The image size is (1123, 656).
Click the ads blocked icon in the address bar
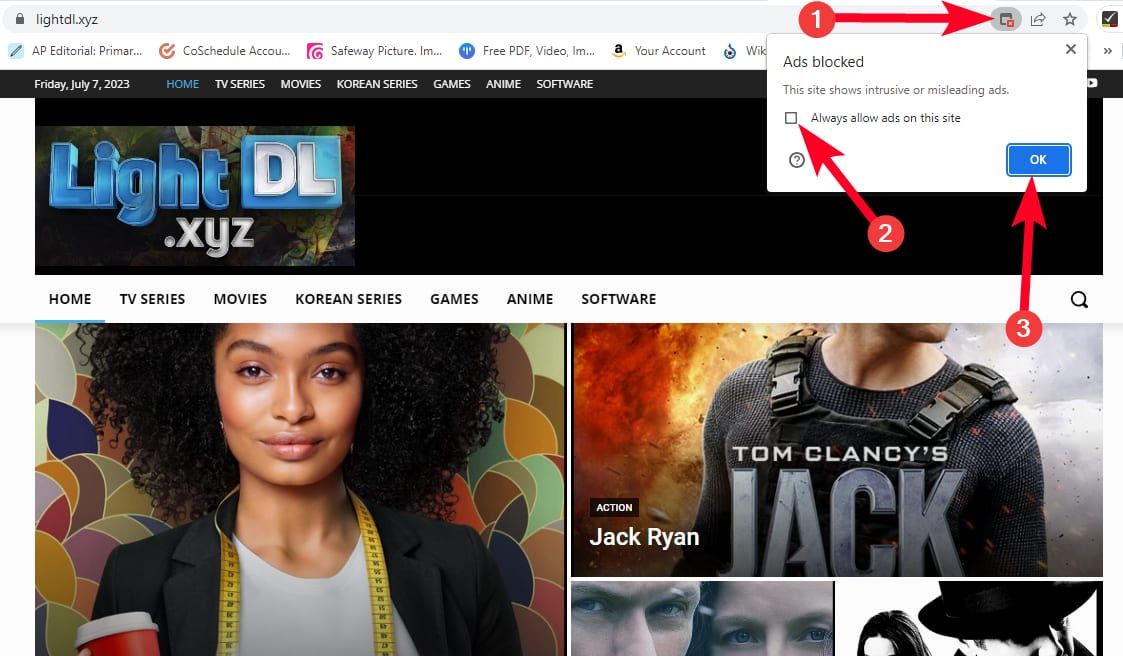[x=1005, y=18]
